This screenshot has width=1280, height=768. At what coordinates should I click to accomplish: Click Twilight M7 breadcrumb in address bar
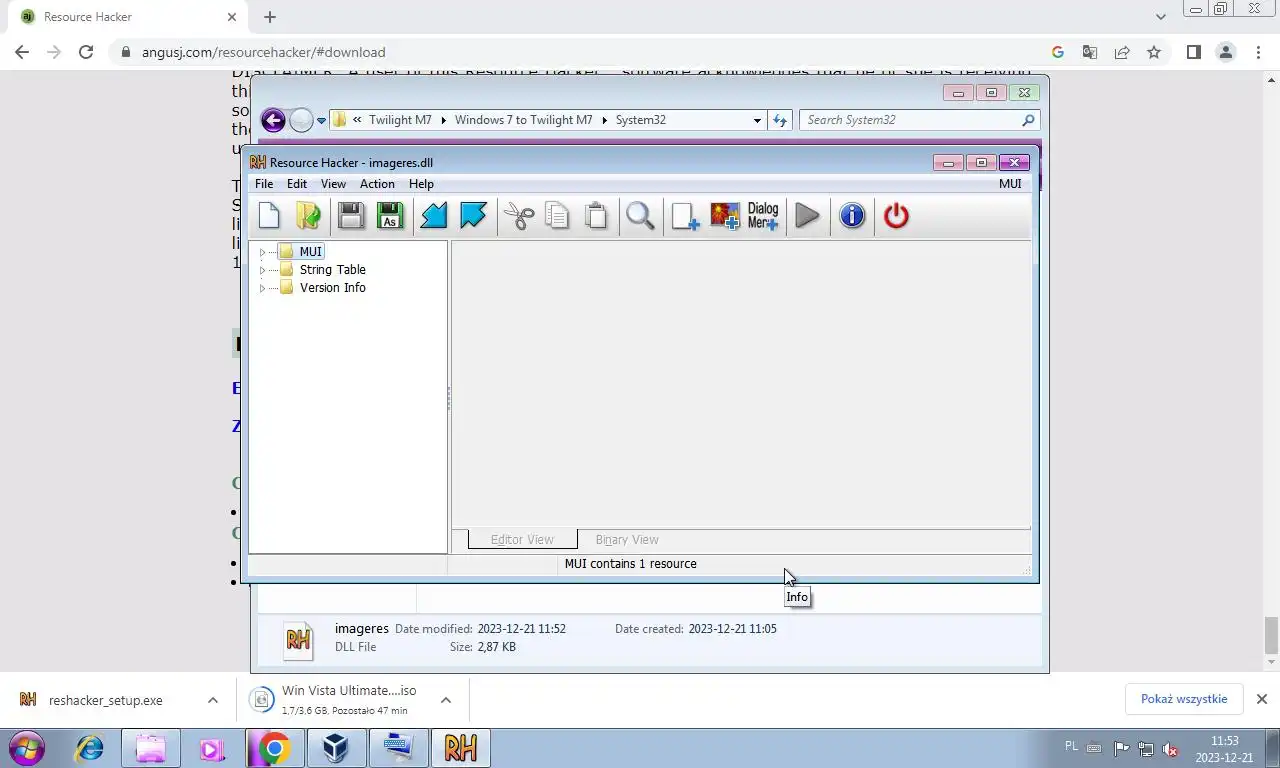click(400, 120)
